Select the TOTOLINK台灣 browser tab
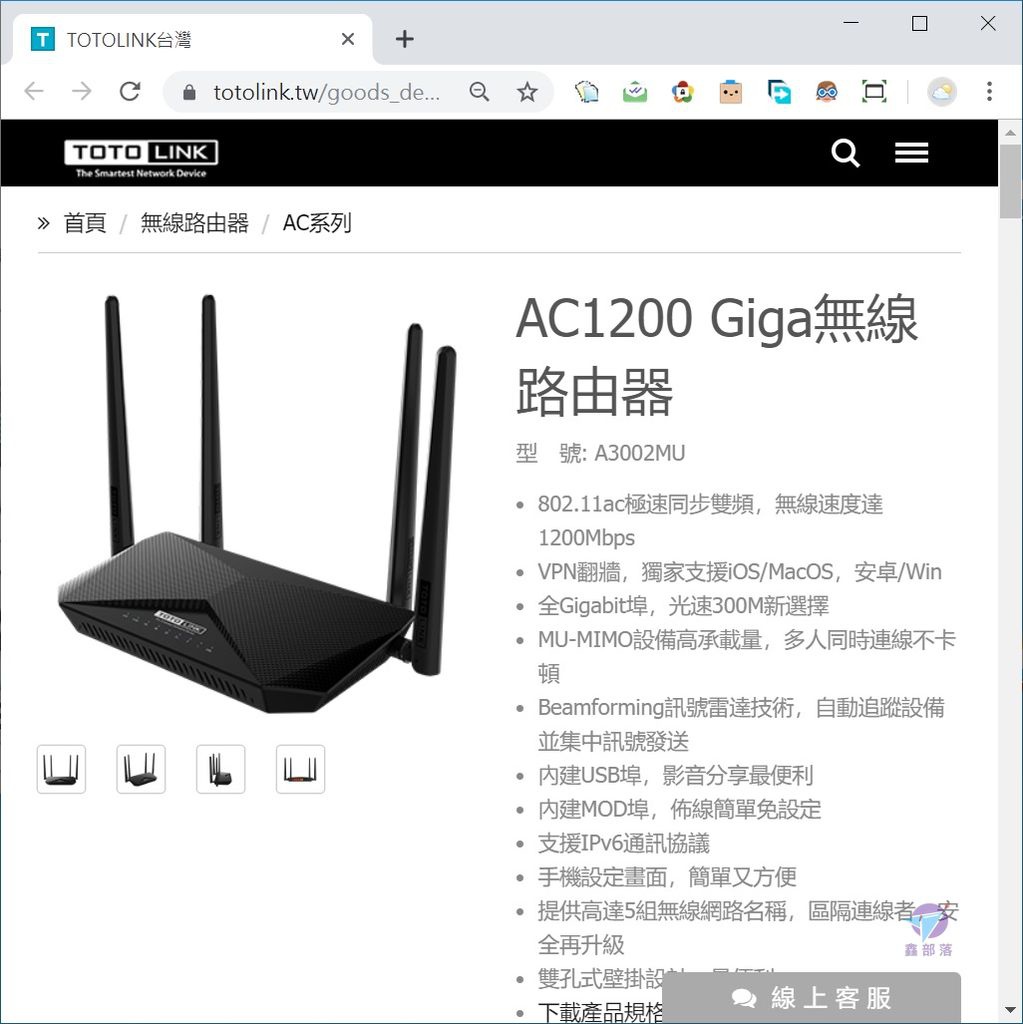Viewport: 1023px width, 1024px height. pos(187,40)
